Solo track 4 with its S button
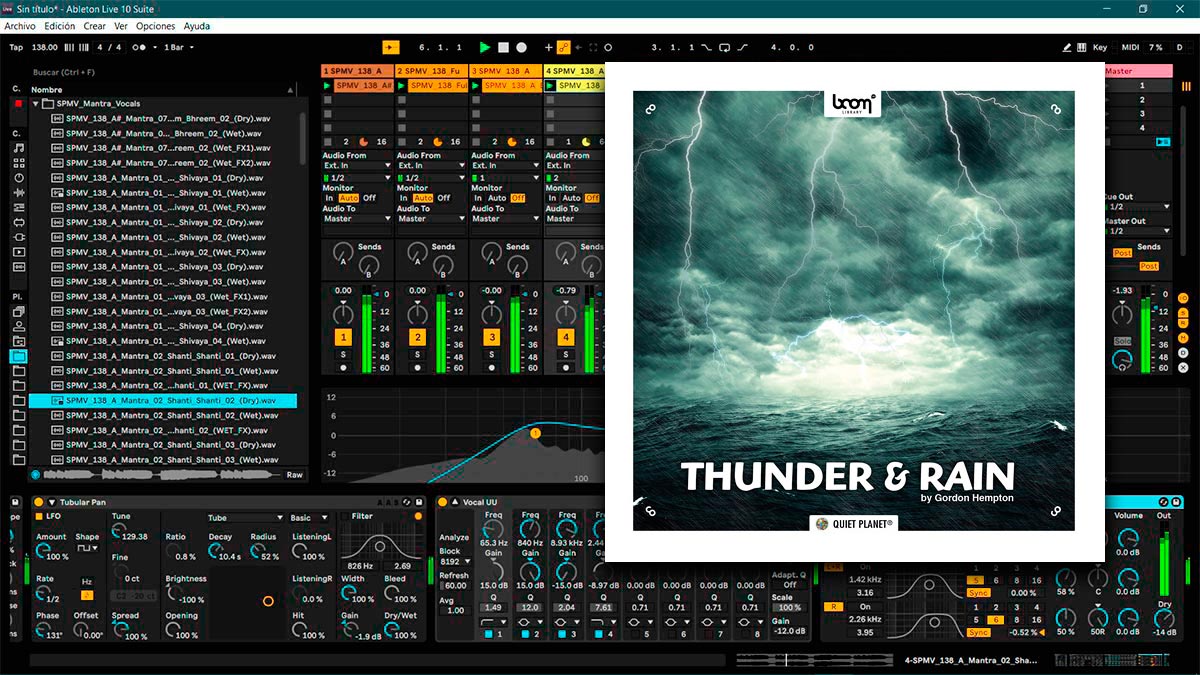This screenshot has height=675, width=1200. pos(566,354)
